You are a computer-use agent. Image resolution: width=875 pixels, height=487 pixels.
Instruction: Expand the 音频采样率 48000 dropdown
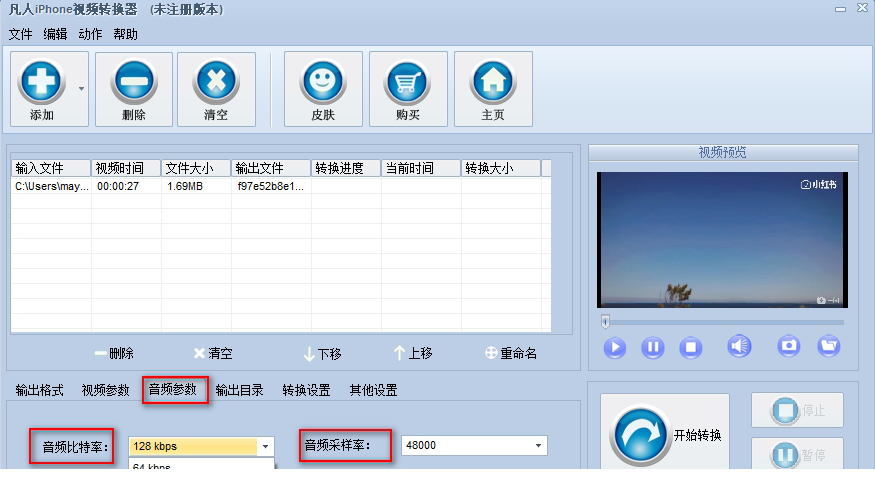[x=538, y=445]
